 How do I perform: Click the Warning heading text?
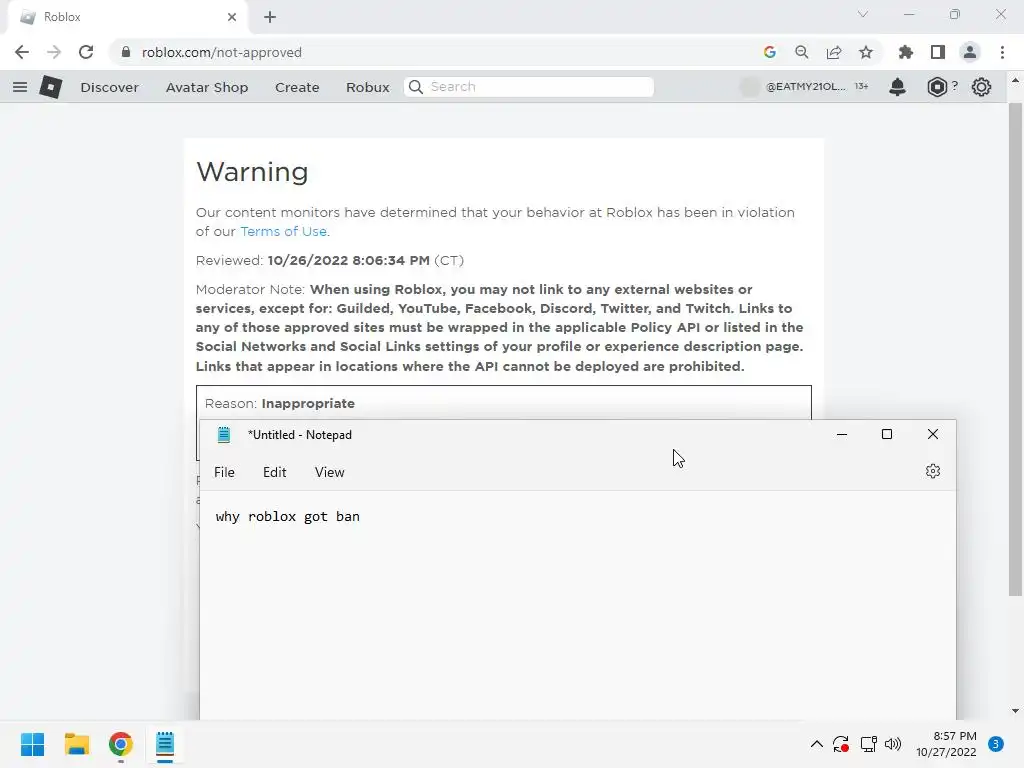[x=252, y=172]
